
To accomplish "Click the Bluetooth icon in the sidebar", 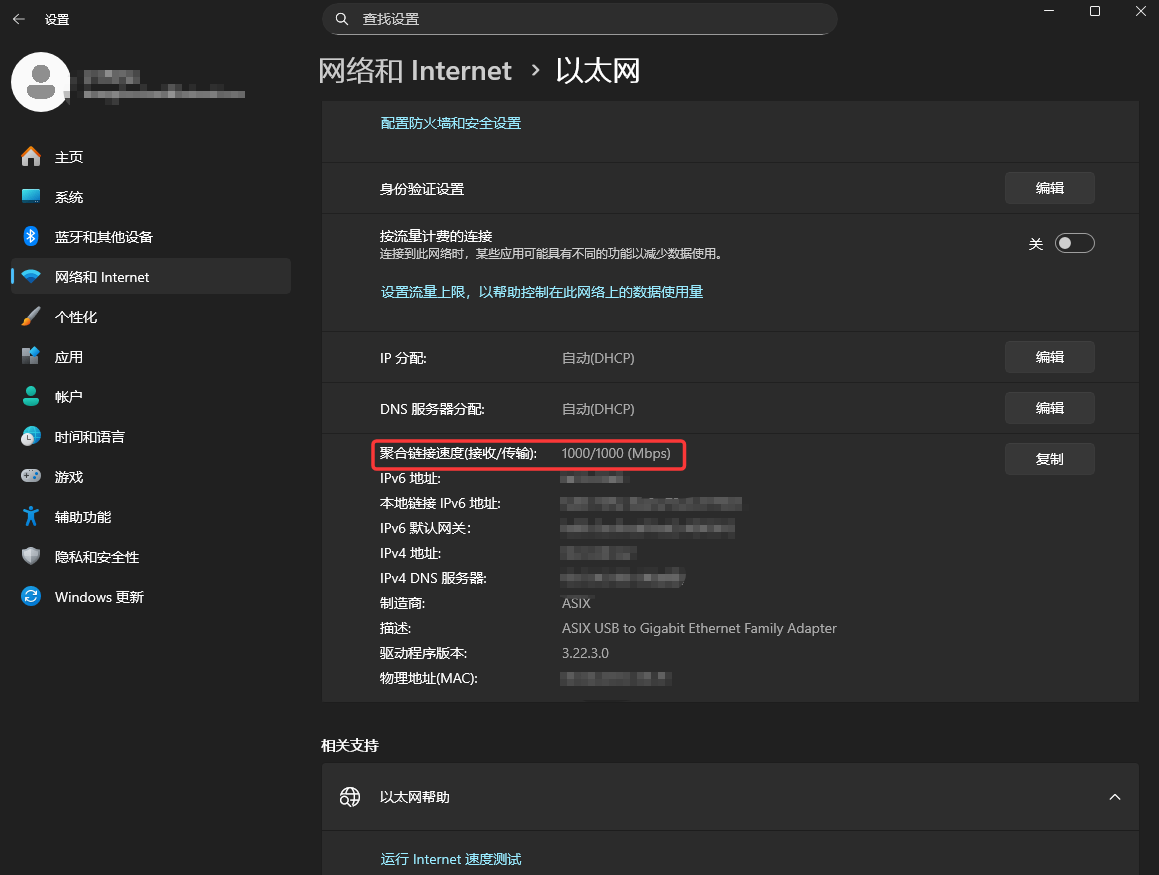I will (x=31, y=237).
